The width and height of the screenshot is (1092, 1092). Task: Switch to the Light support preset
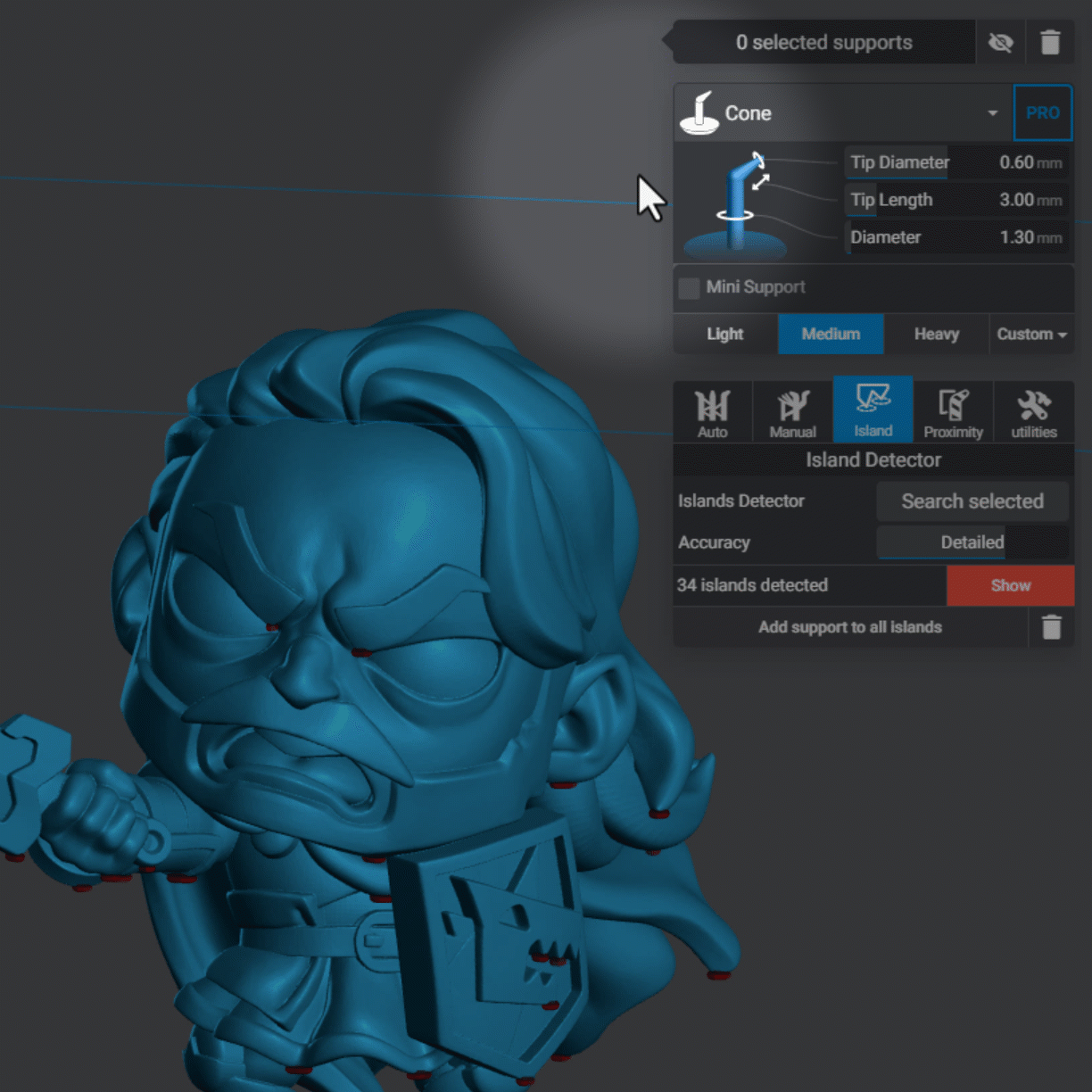click(724, 334)
